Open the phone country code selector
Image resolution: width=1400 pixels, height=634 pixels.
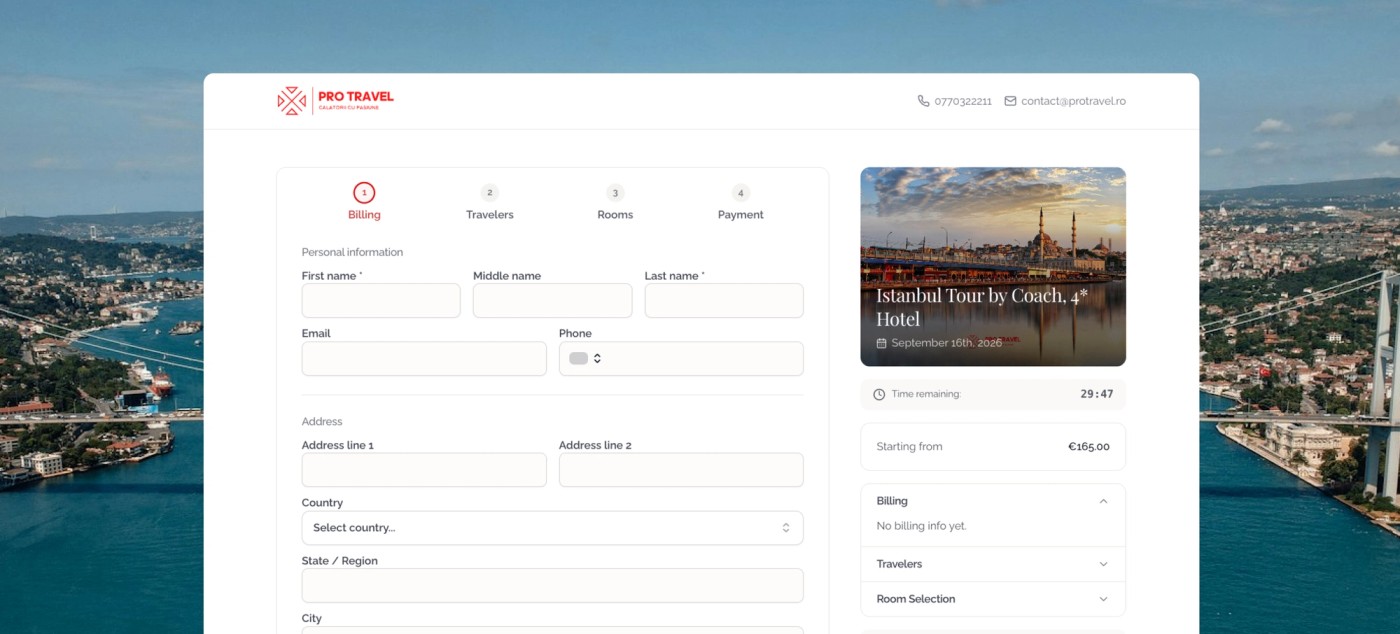pos(585,358)
